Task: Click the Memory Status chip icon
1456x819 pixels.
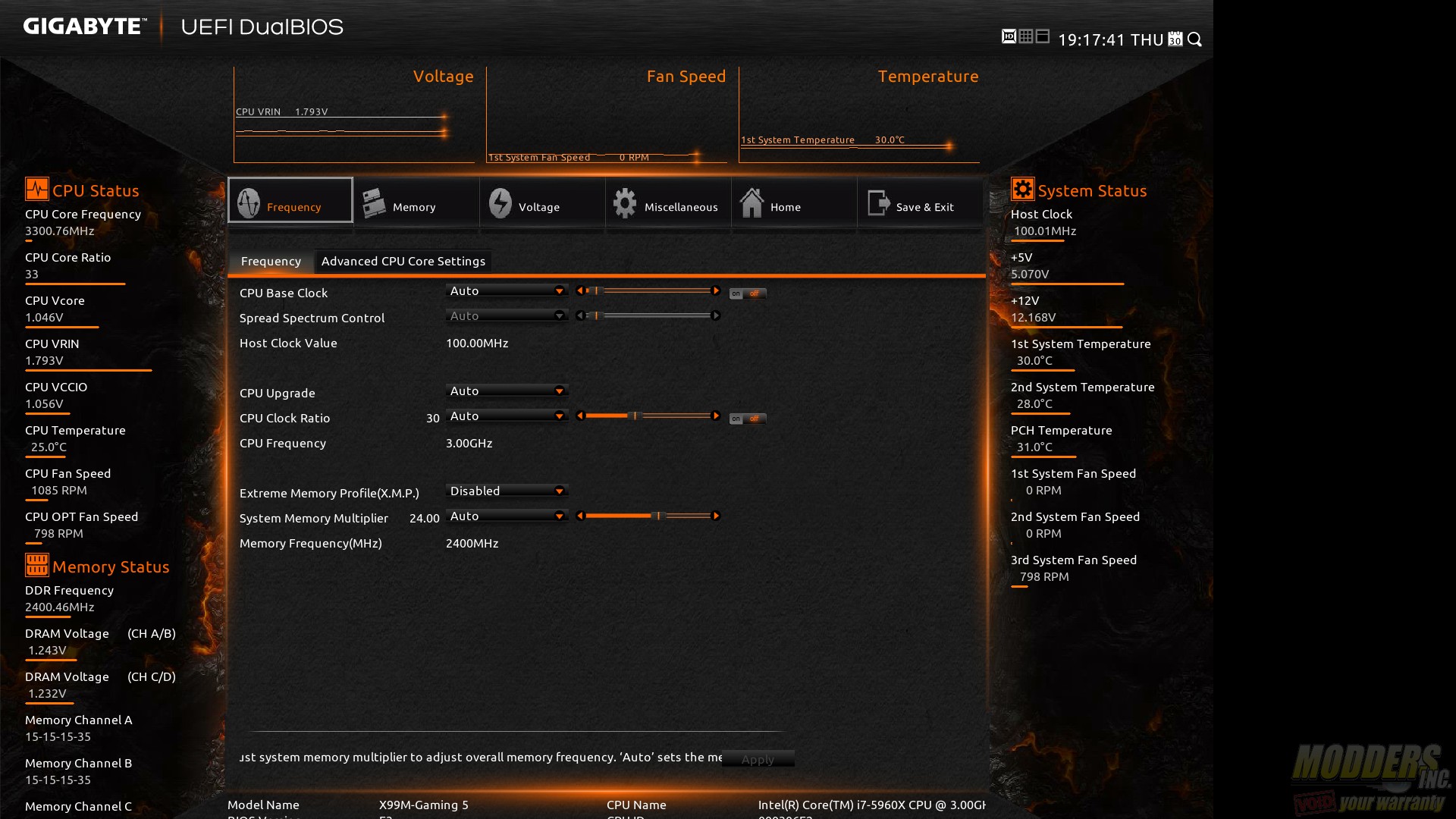Action: (x=36, y=565)
